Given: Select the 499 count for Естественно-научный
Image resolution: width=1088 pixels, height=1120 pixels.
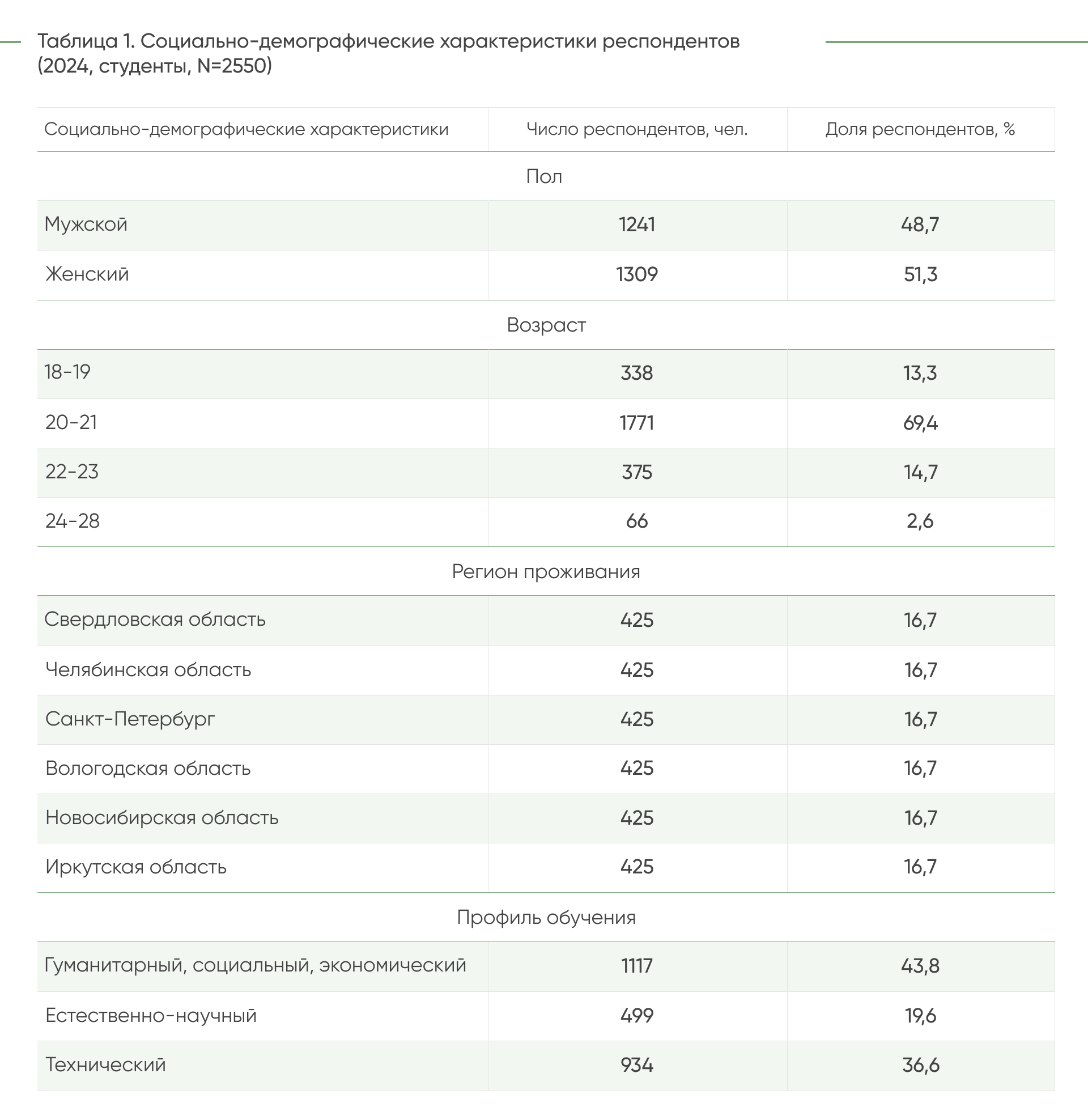Looking at the screenshot, I should coord(636,1016).
